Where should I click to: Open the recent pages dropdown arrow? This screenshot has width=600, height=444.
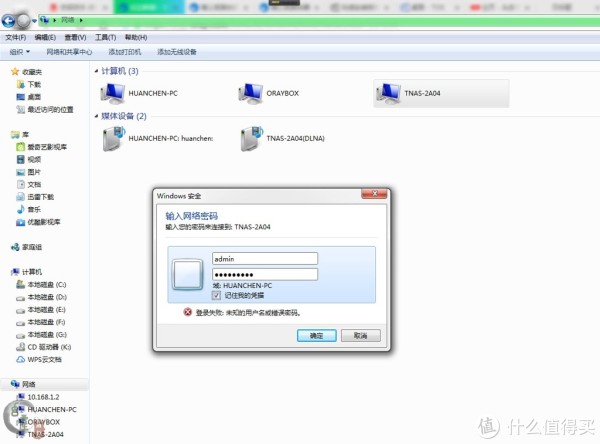(34, 21)
